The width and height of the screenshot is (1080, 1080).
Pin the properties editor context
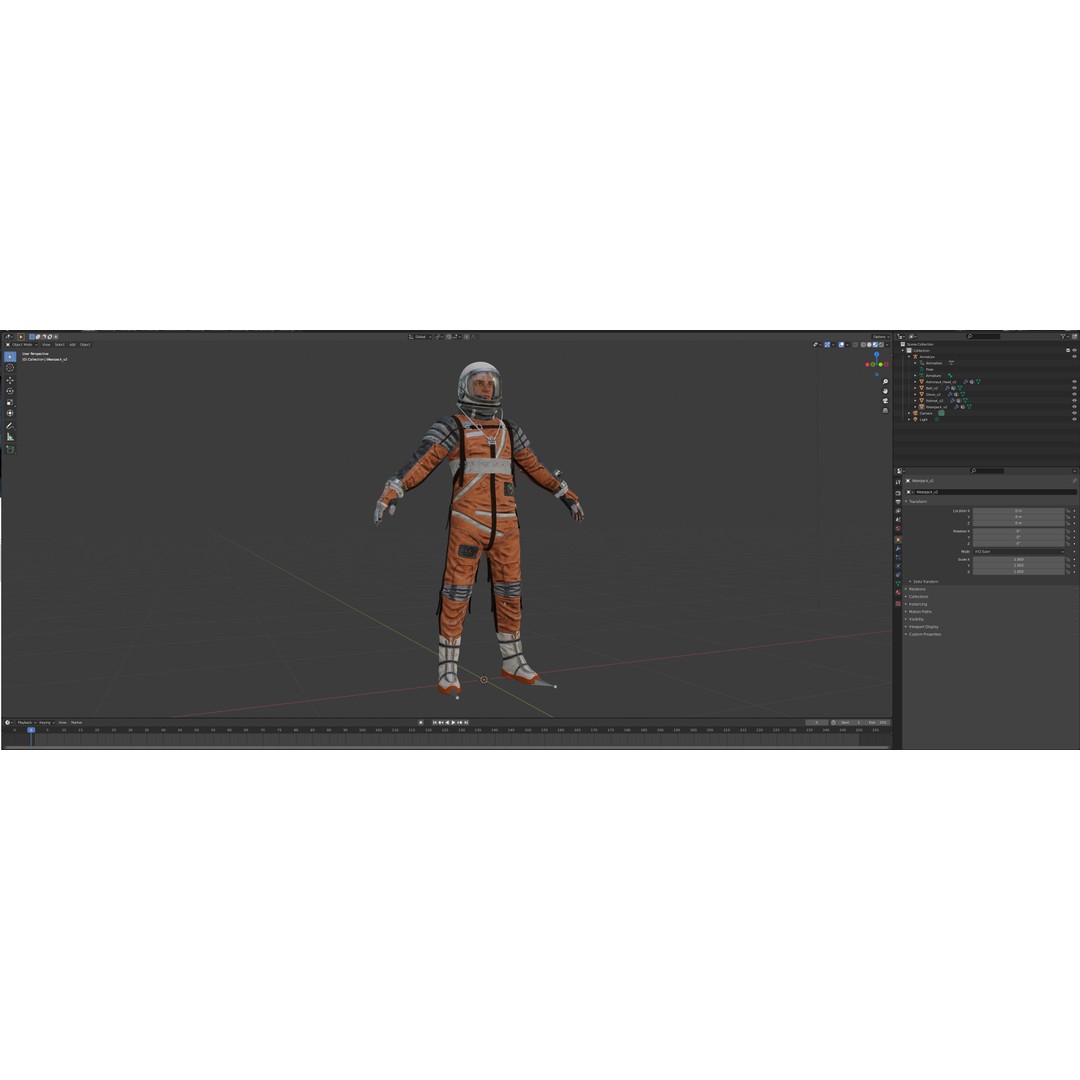coord(1074,481)
